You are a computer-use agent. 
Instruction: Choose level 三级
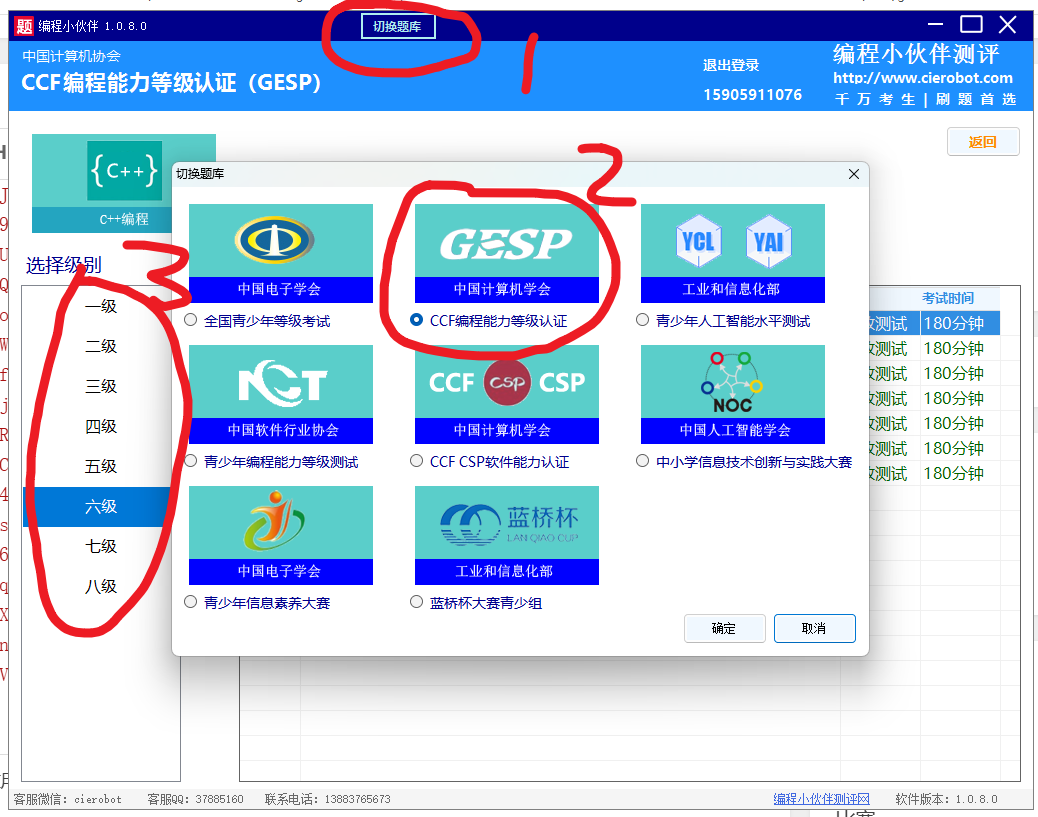point(101,387)
